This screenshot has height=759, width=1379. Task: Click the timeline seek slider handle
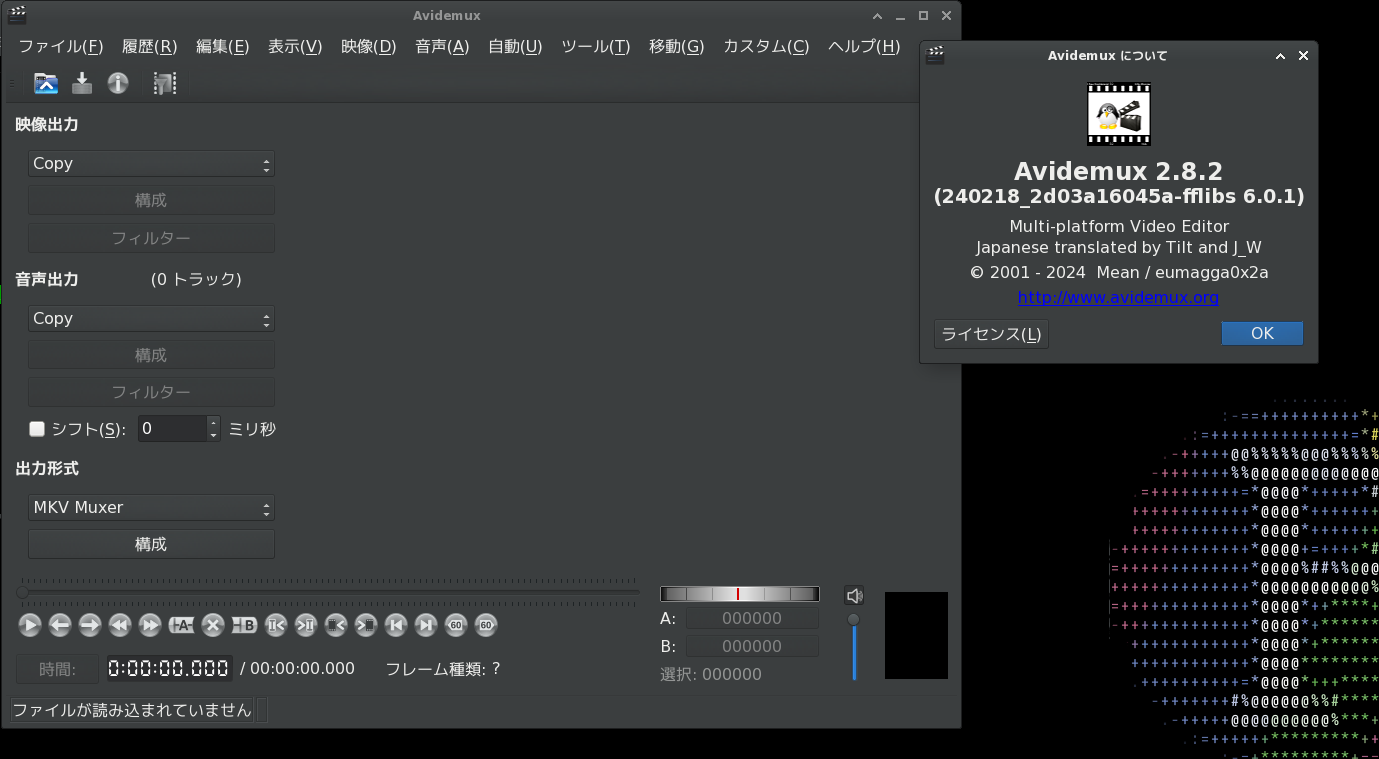point(22,593)
